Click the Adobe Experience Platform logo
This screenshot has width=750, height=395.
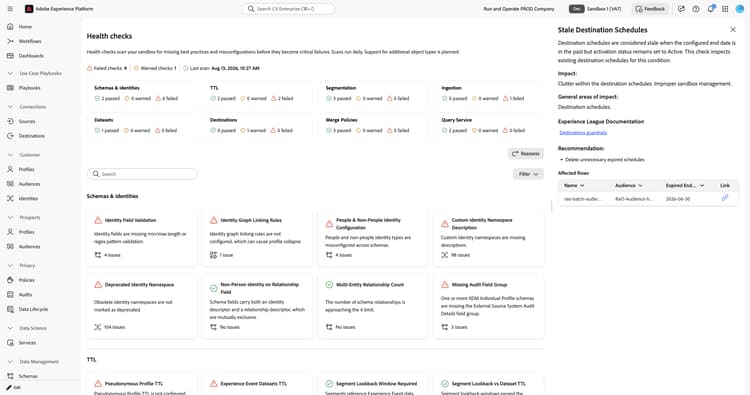(x=29, y=9)
